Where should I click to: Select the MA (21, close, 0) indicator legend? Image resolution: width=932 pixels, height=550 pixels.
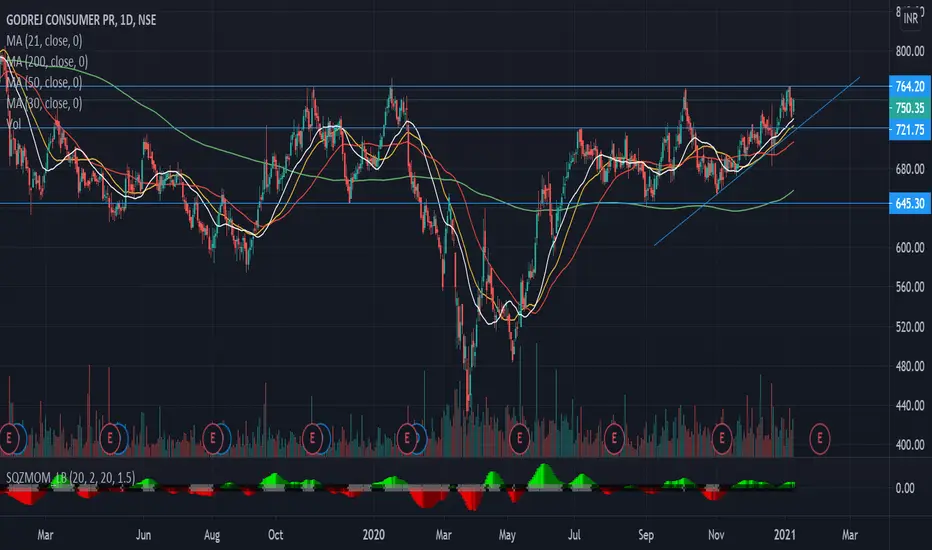[x=44, y=41]
